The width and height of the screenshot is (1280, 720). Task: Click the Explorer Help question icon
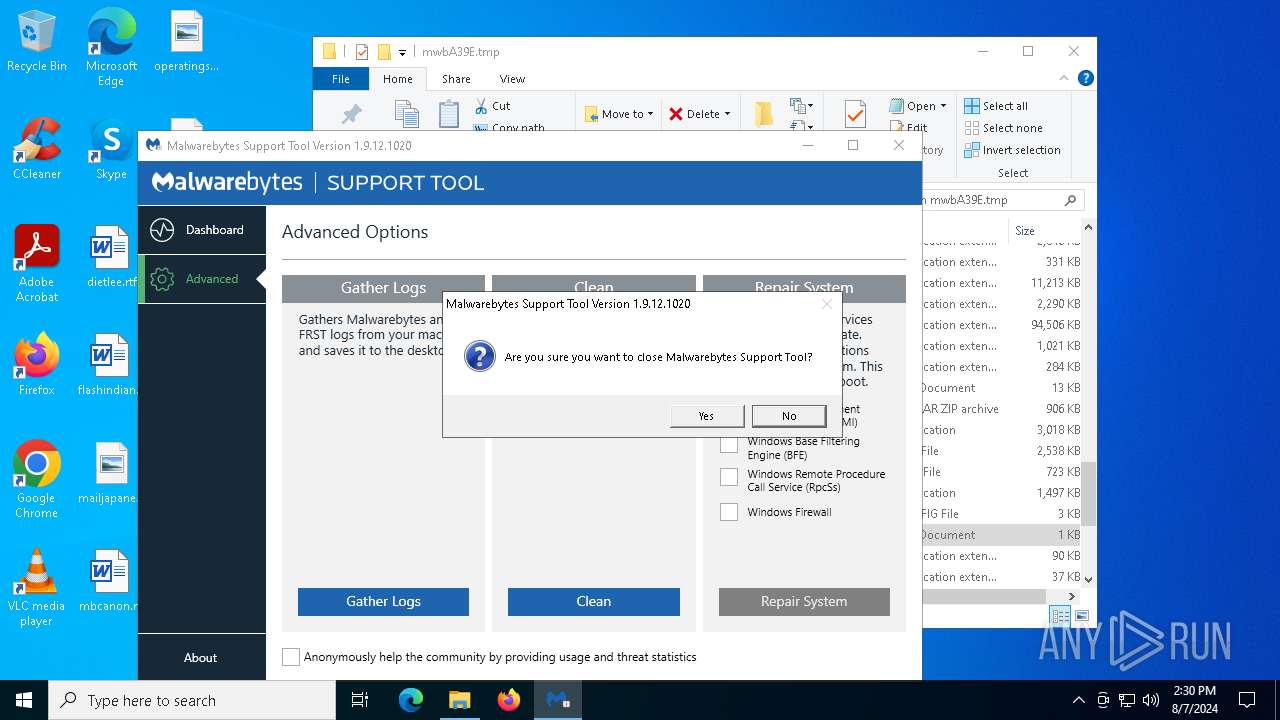[x=1085, y=78]
